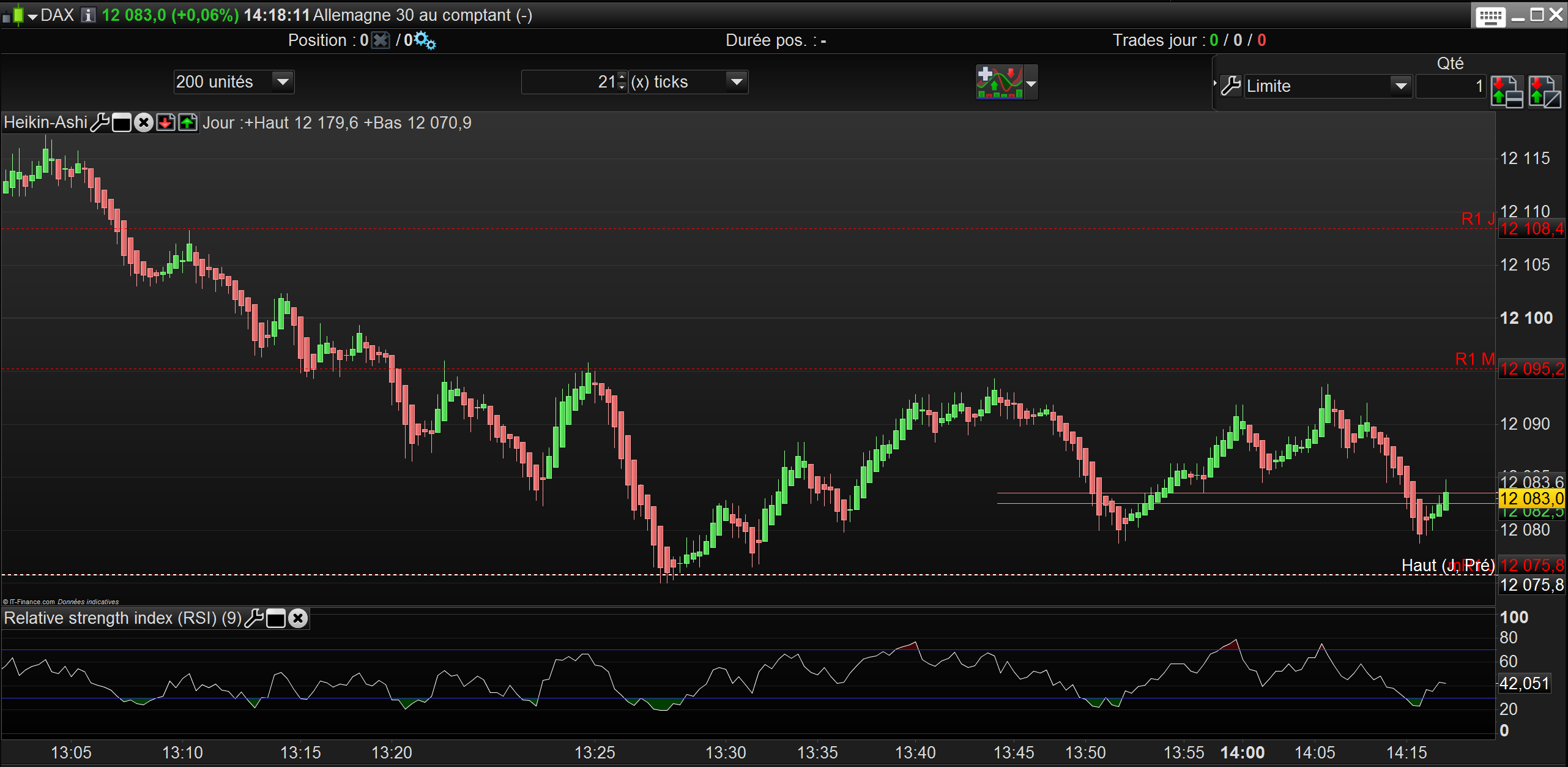Click the Qté quantity input field
The image size is (1568, 767).
pyautogui.click(x=1450, y=86)
